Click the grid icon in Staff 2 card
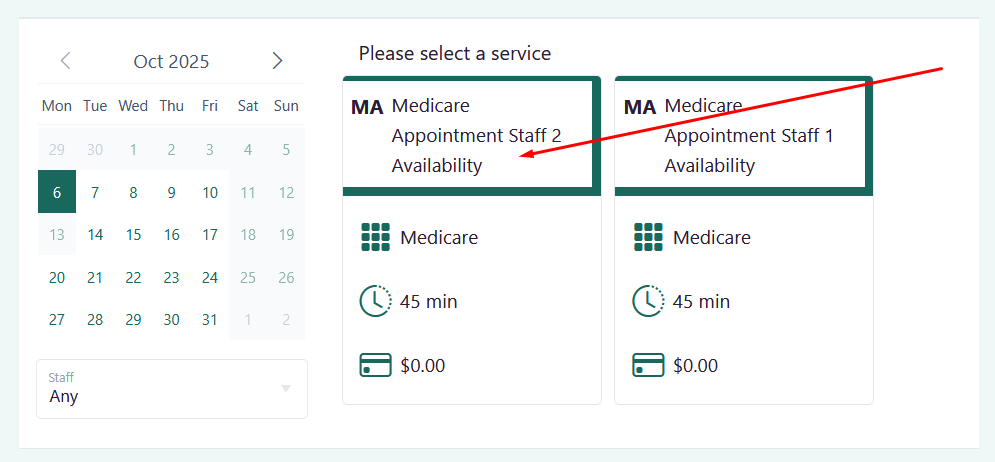The width and height of the screenshot is (995, 462). pyautogui.click(x=375, y=238)
